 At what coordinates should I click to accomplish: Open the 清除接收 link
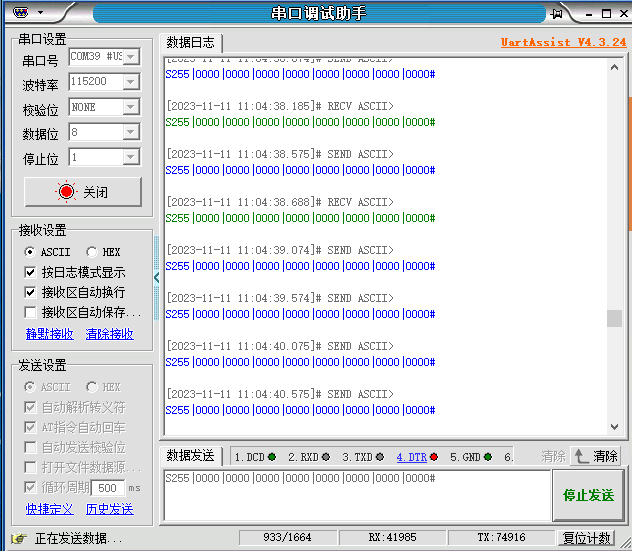(x=110, y=334)
